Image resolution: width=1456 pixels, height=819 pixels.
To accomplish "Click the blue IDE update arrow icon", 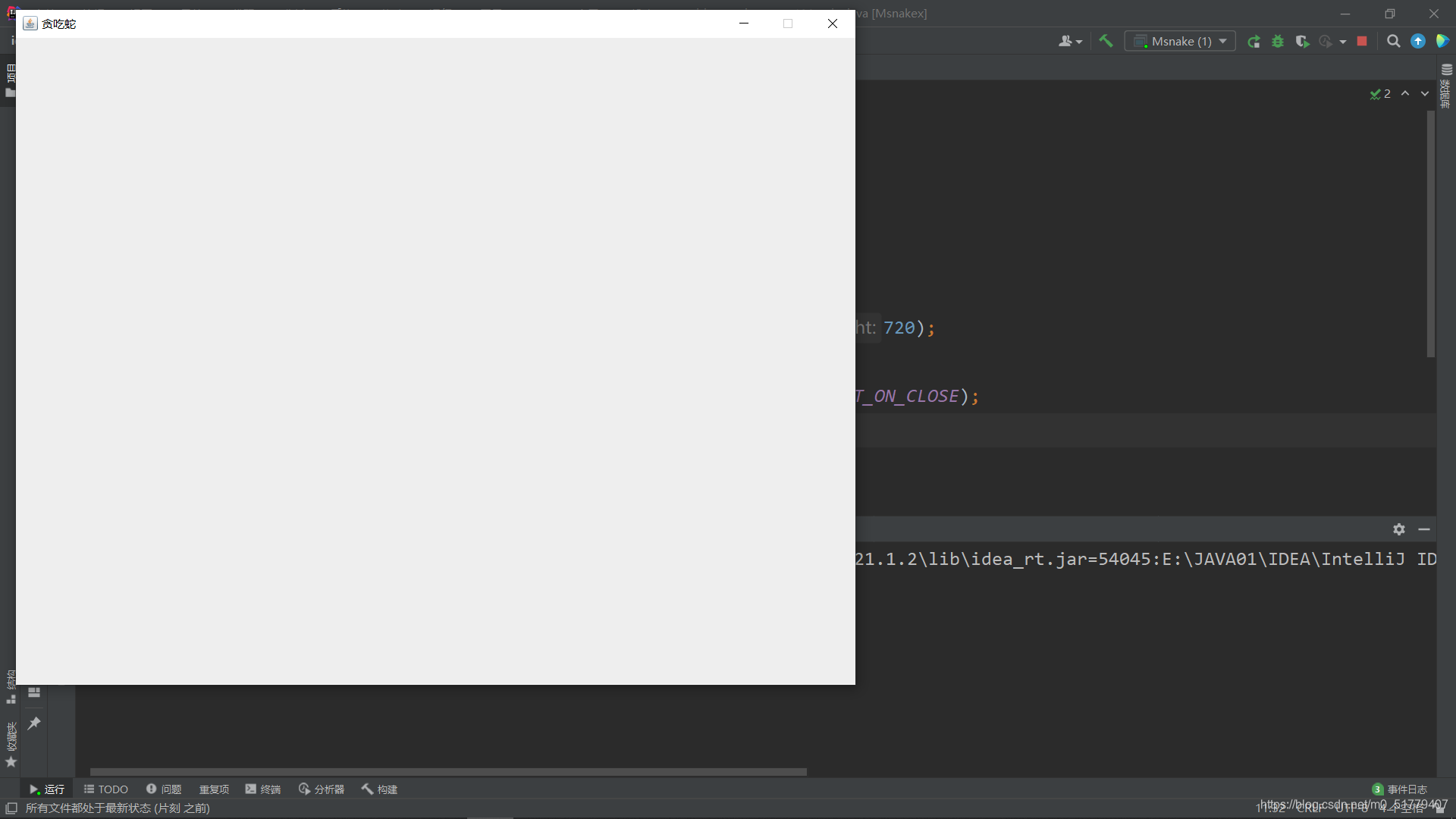I will (1418, 42).
